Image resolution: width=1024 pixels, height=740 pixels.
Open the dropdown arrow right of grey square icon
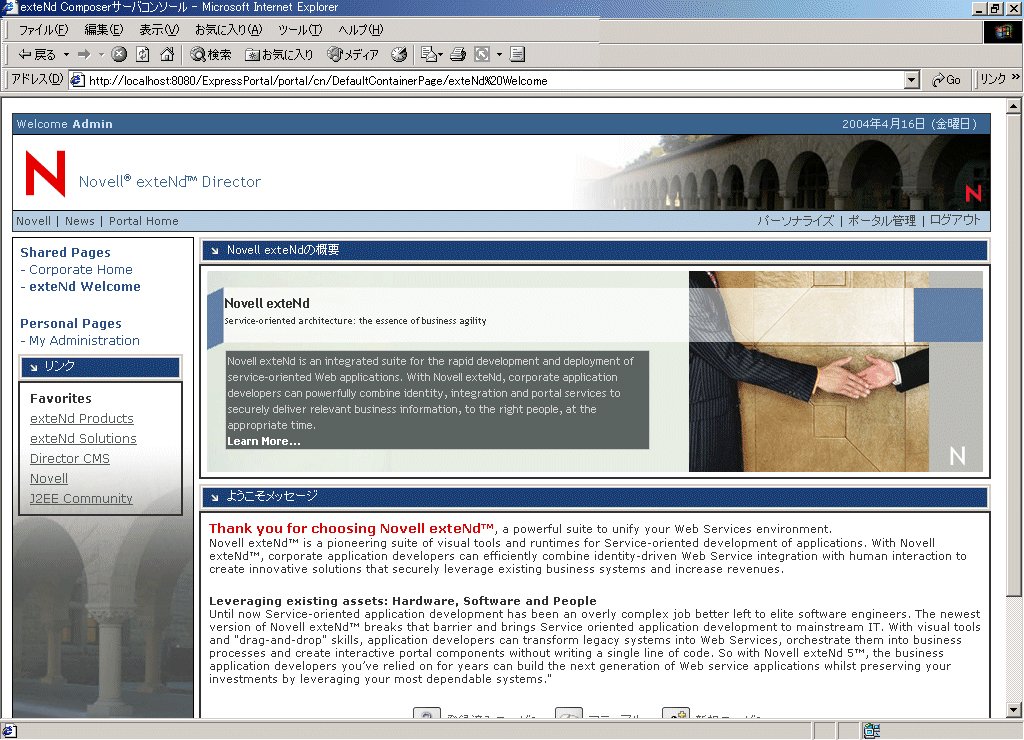(x=500, y=55)
